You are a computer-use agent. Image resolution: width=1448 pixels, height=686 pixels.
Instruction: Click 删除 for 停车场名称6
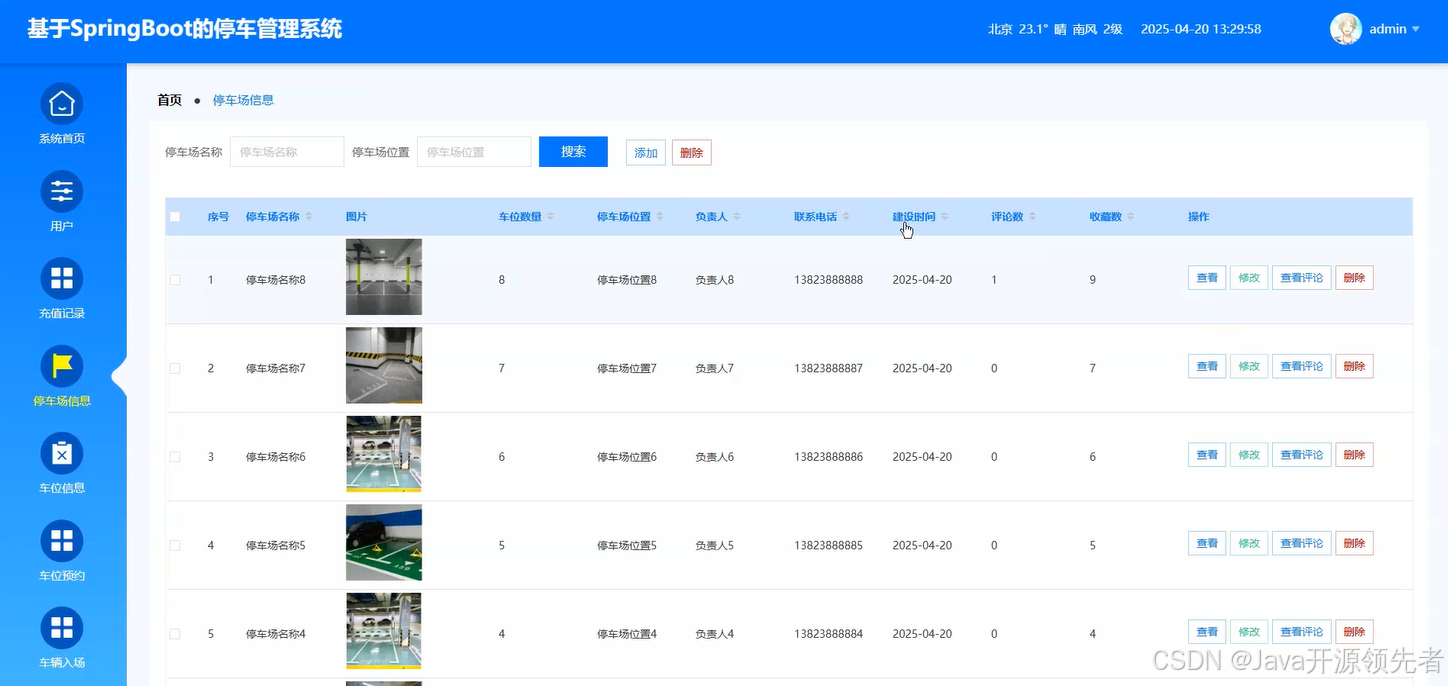coord(1354,455)
